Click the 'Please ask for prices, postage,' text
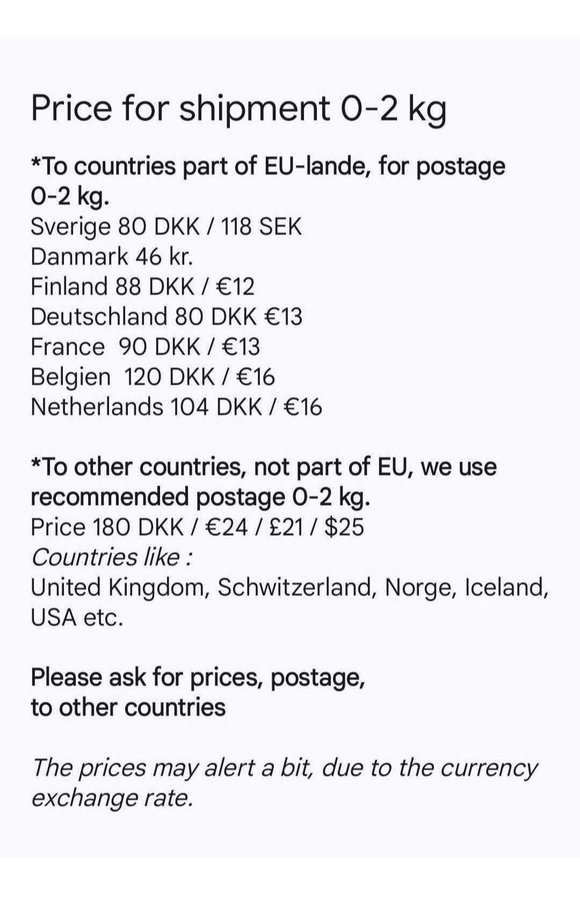The height and width of the screenshot is (900, 580). coord(198,678)
